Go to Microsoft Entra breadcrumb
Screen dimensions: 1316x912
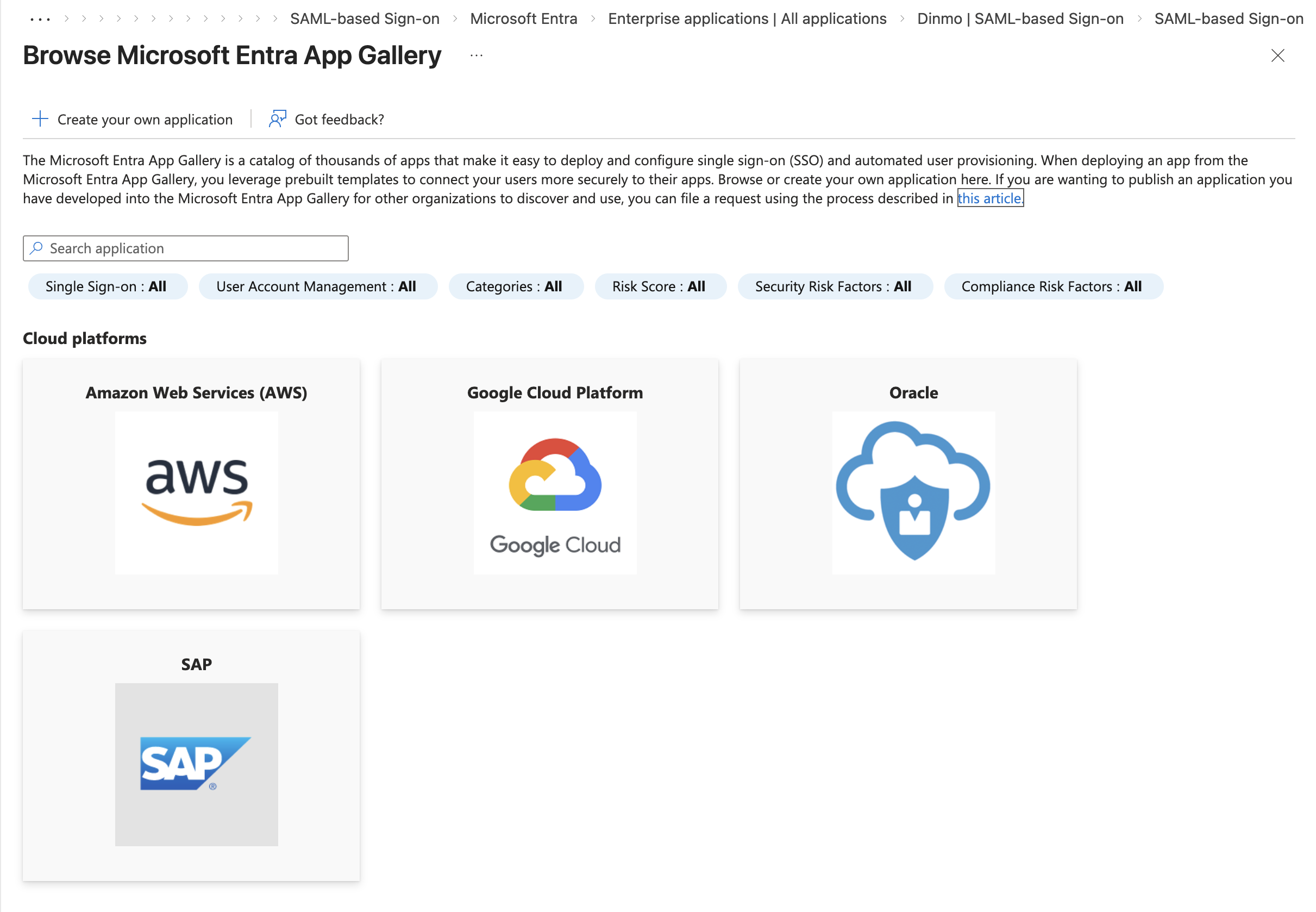click(x=523, y=19)
